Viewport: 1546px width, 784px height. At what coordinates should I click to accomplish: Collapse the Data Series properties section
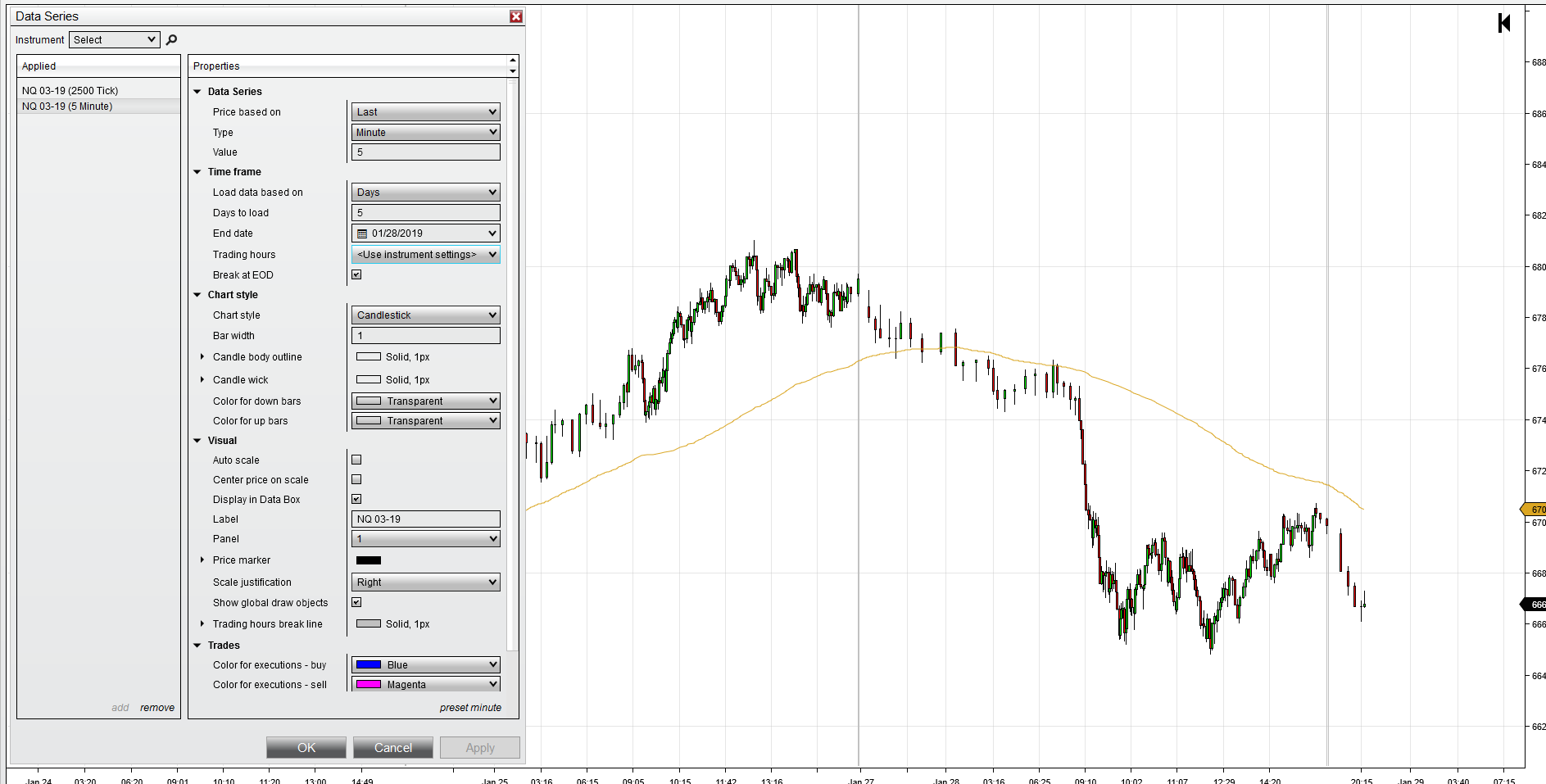pos(197,92)
